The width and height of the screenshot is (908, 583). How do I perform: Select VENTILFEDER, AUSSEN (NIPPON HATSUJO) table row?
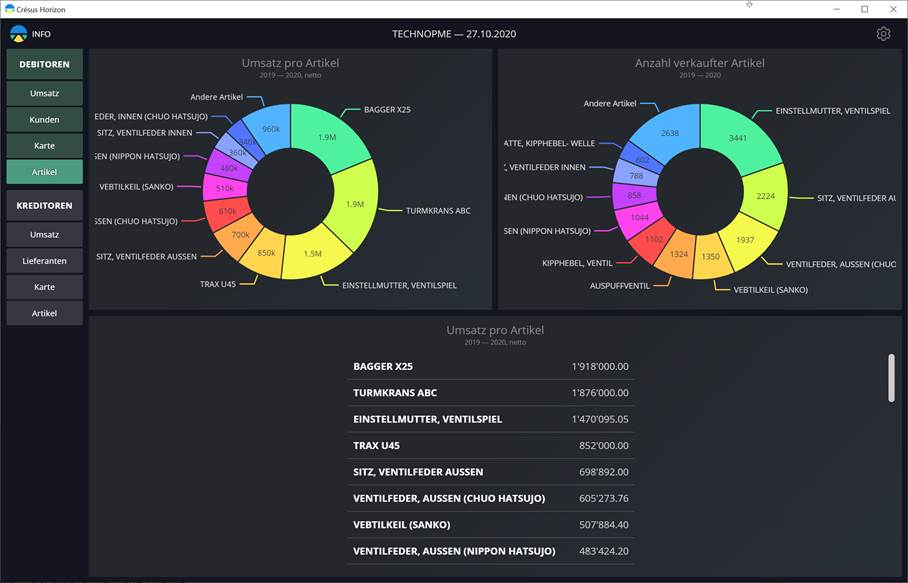point(490,551)
